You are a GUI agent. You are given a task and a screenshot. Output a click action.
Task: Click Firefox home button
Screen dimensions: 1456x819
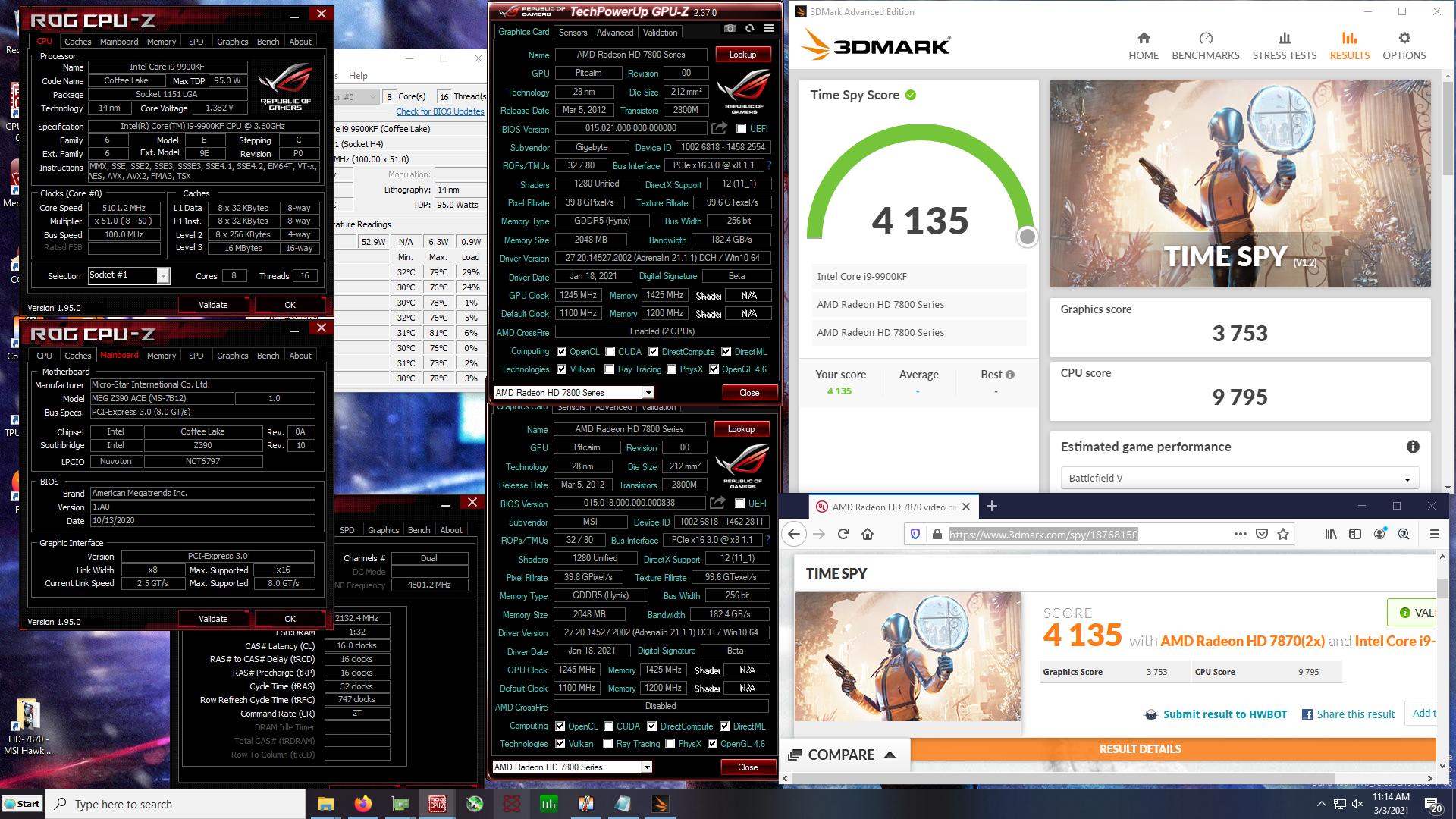[x=868, y=534]
